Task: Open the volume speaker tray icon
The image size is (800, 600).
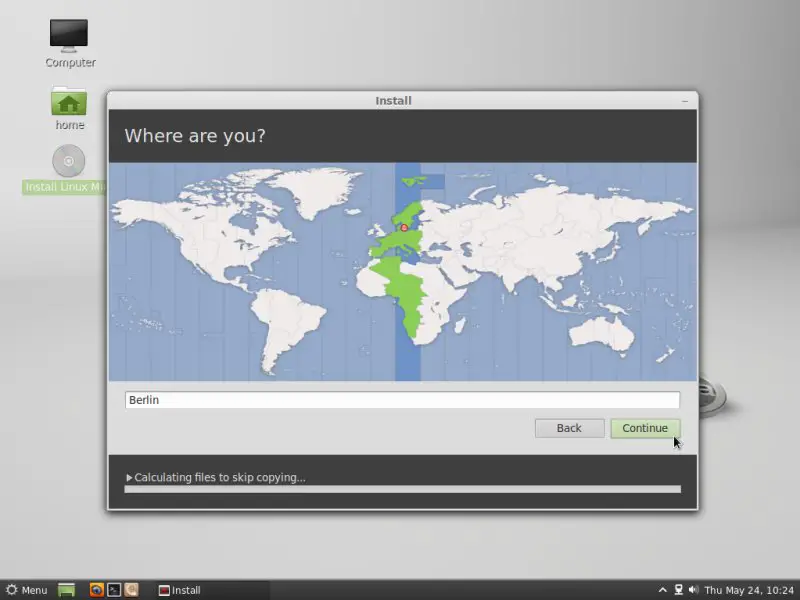Action: click(693, 590)
